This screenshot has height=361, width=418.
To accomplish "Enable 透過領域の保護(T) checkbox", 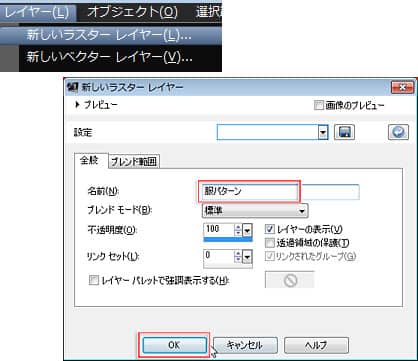I will click(269, 243).
